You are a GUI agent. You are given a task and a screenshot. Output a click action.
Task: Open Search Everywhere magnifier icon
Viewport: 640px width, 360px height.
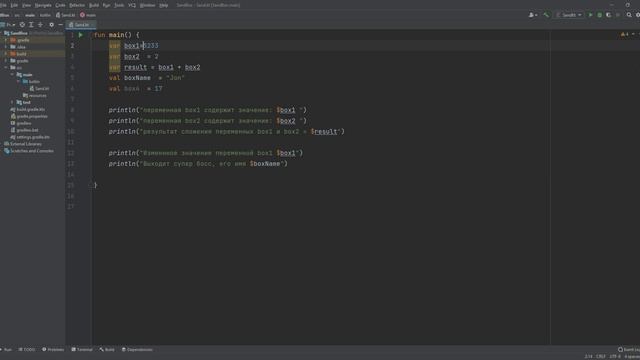pos(629,15)
